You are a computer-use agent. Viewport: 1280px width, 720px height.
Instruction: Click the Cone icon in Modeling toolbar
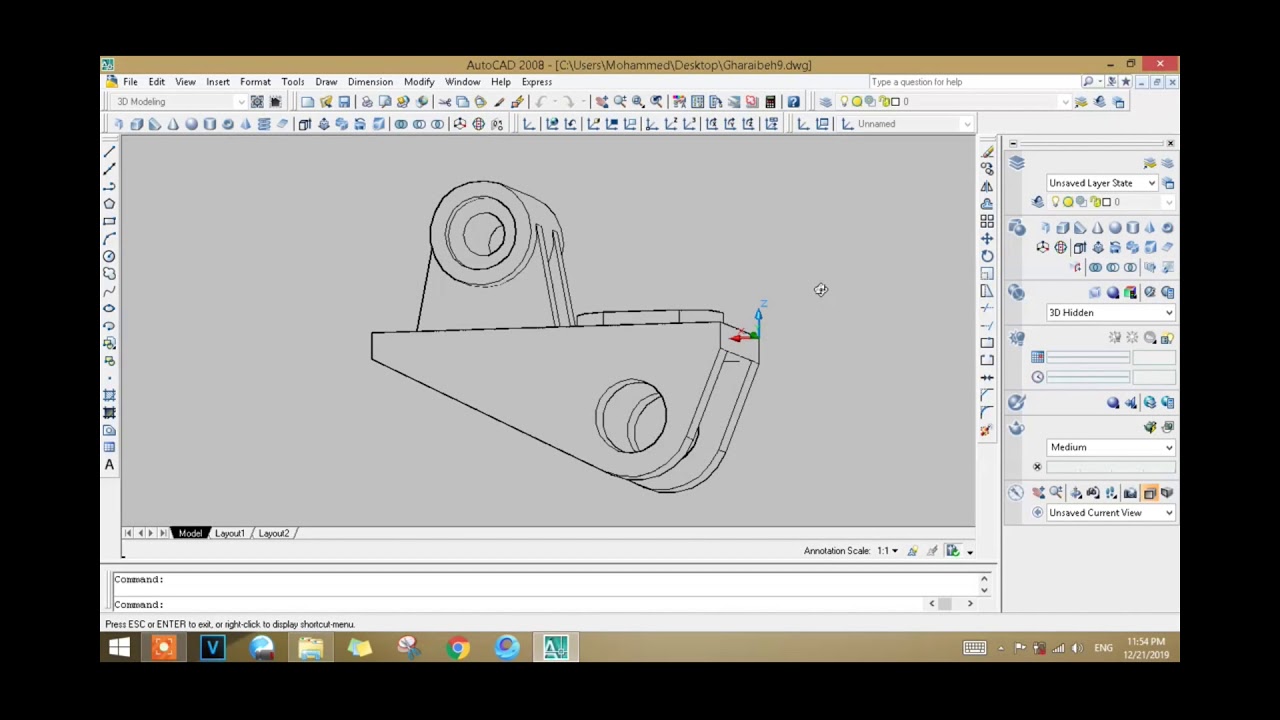tap(173, 124)
